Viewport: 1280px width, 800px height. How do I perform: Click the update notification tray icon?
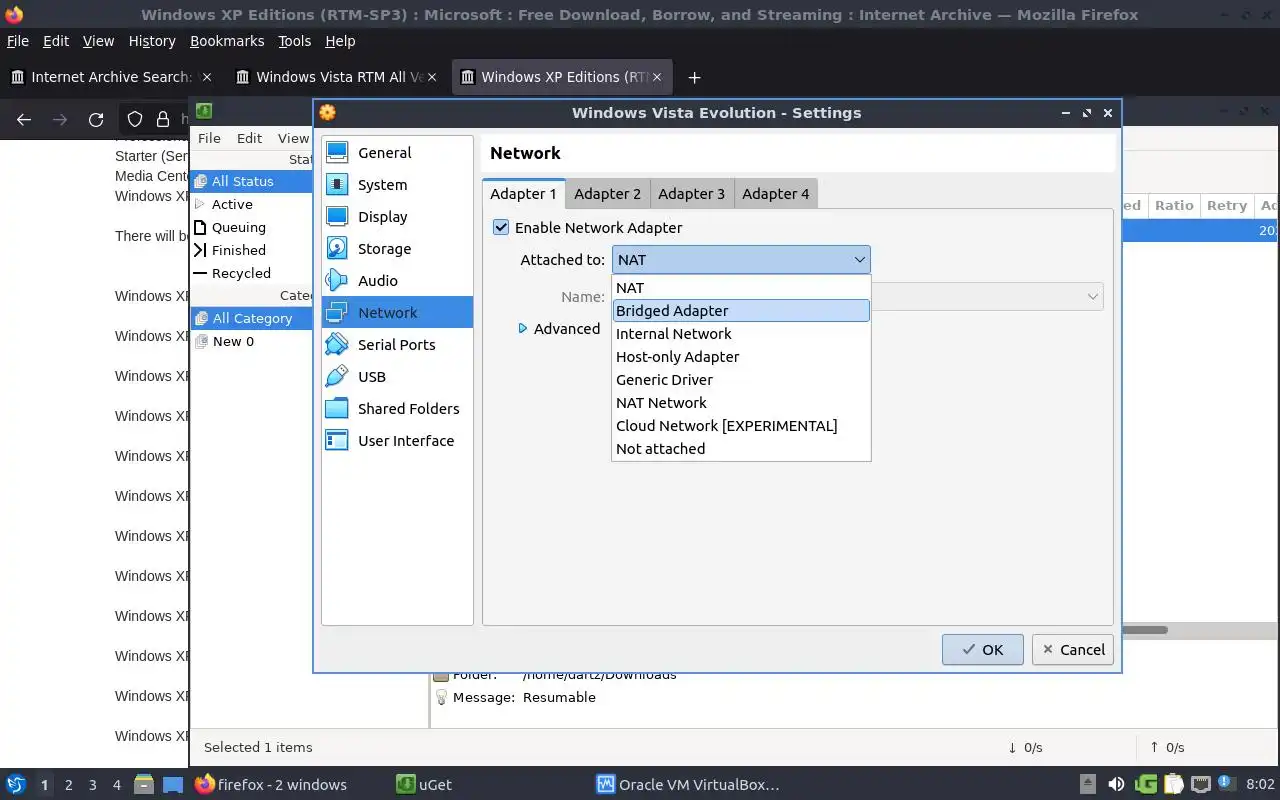[x=1227, y=783]
